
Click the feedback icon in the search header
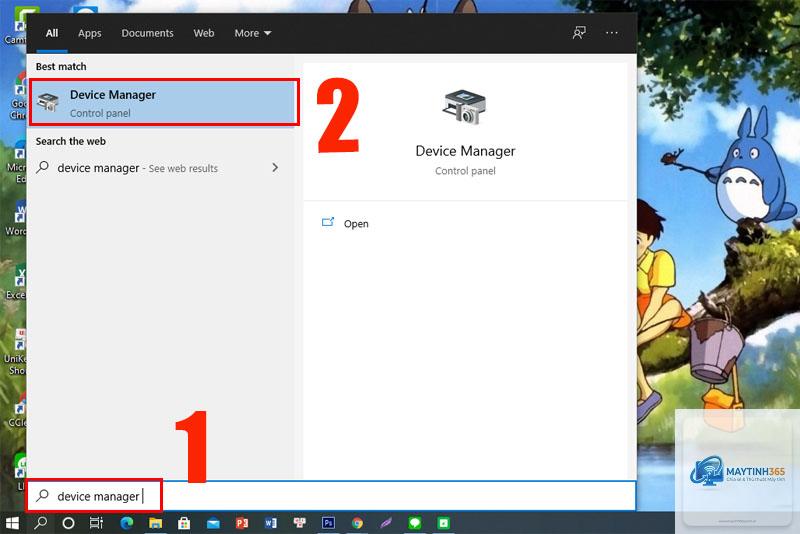[579, 33]
